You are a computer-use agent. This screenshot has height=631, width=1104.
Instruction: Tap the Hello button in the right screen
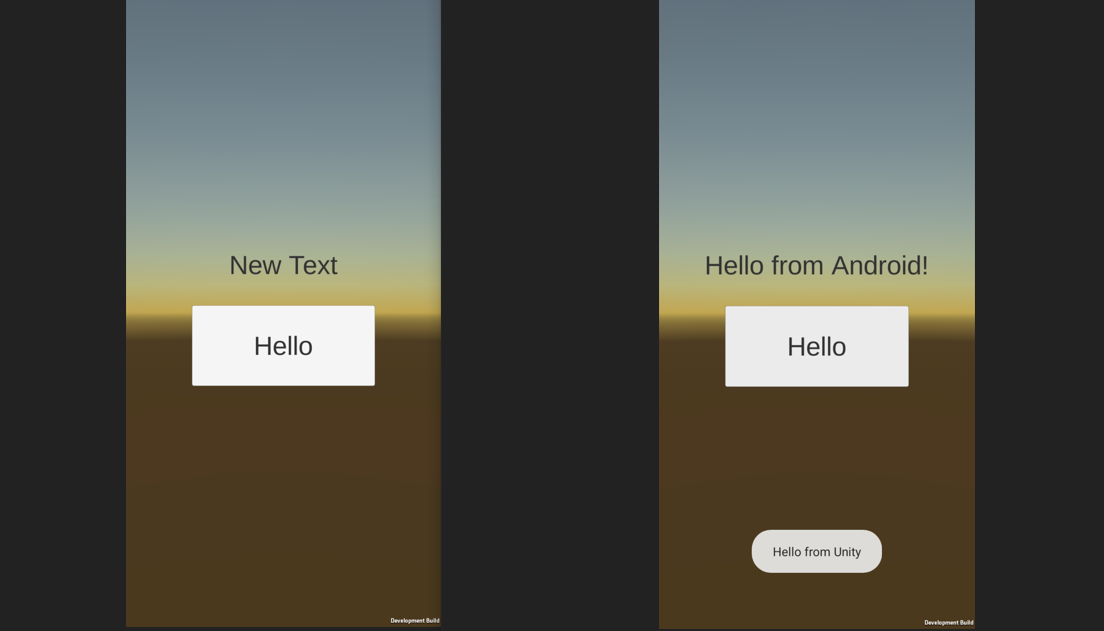coord(817,346)
